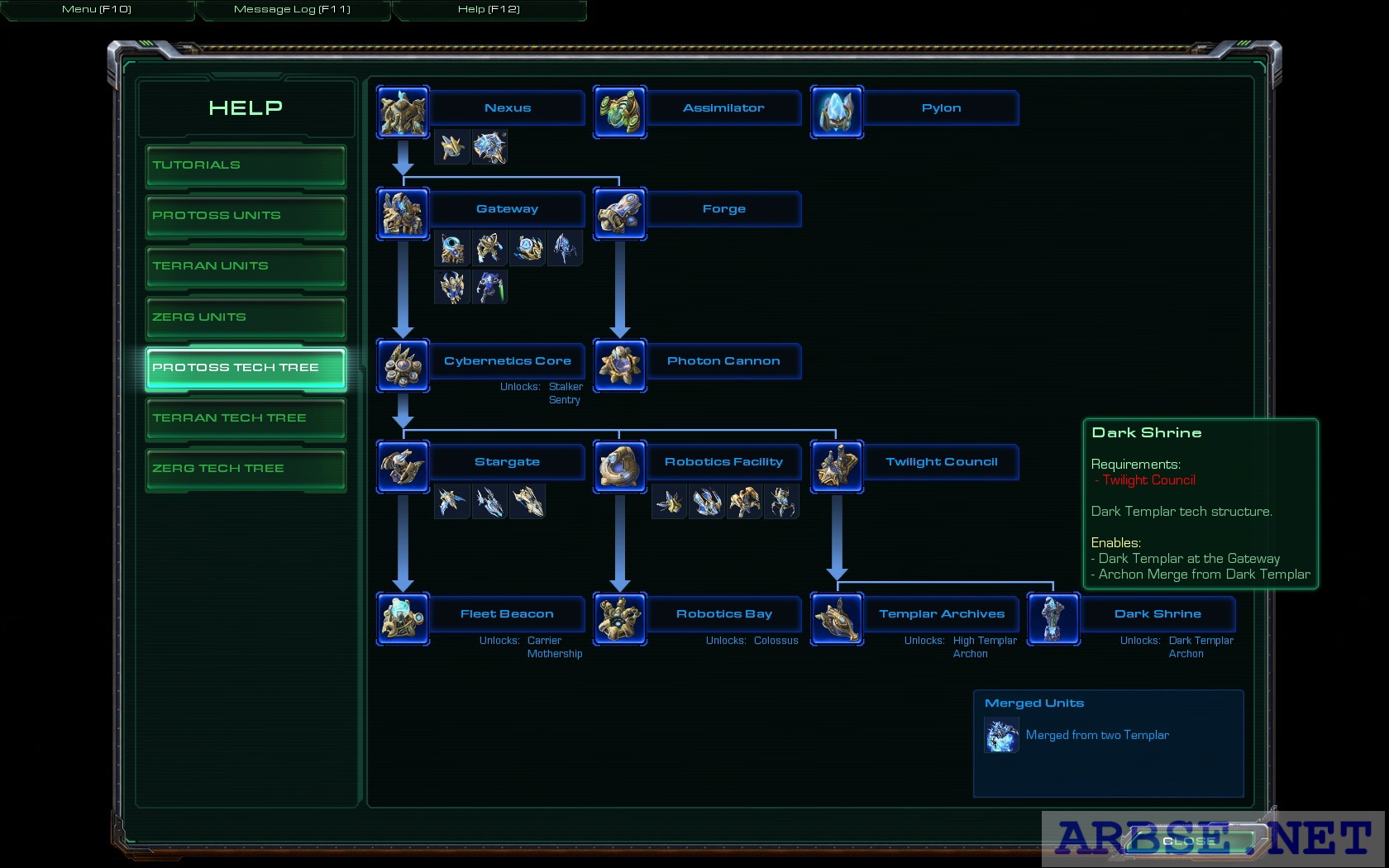
Task: Click the Cybernetics Core building icon
Action: tap(403, 365)
